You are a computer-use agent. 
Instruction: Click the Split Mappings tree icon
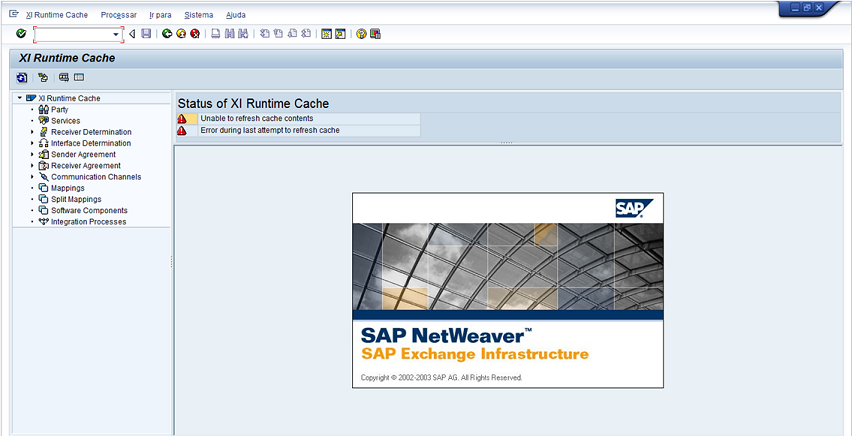click(x=44, y=199)
